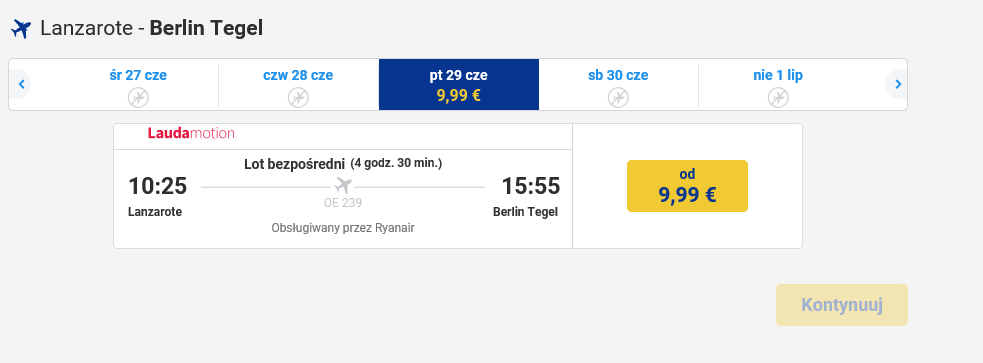983x363 pixels.
Task: Click no-flight icon under śr 27 cze
Action: 138,98
